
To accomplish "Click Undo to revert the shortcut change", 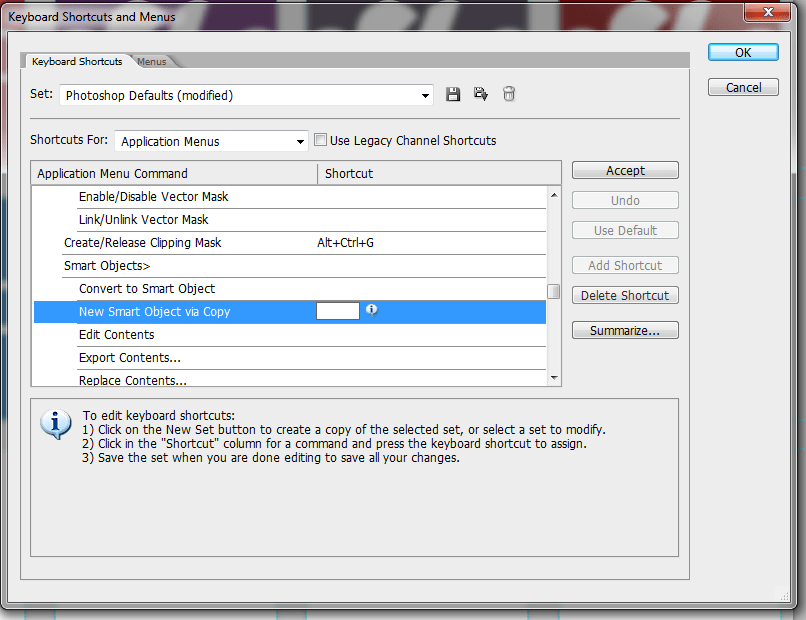I will click(624, 200).
